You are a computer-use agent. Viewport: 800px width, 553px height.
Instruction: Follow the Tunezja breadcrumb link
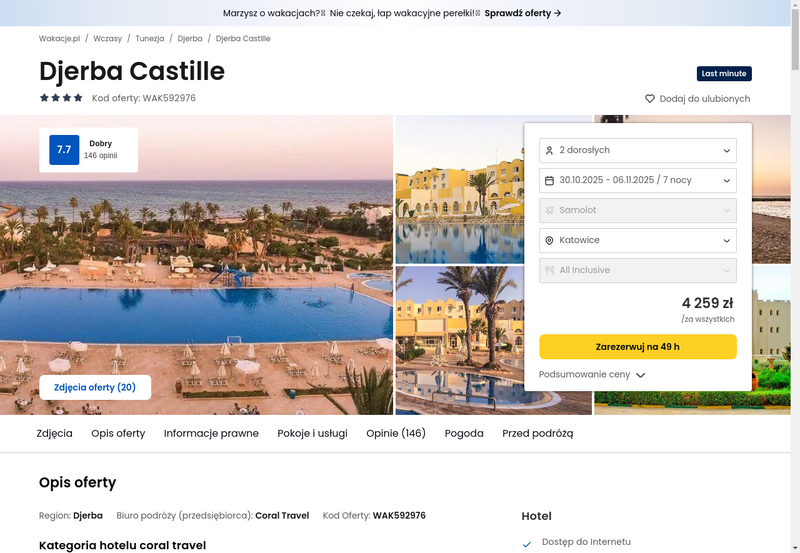[149, 38]
